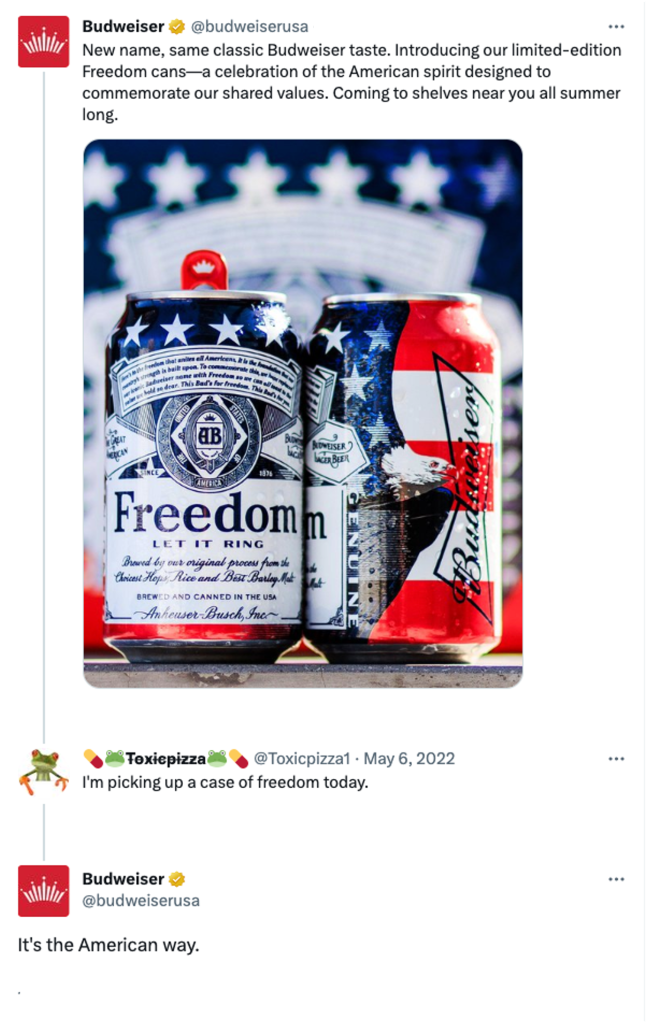Click verified badge on bottom Budweiser reply
Viewport: 647px width, 1023px height.
pos(177,879)
